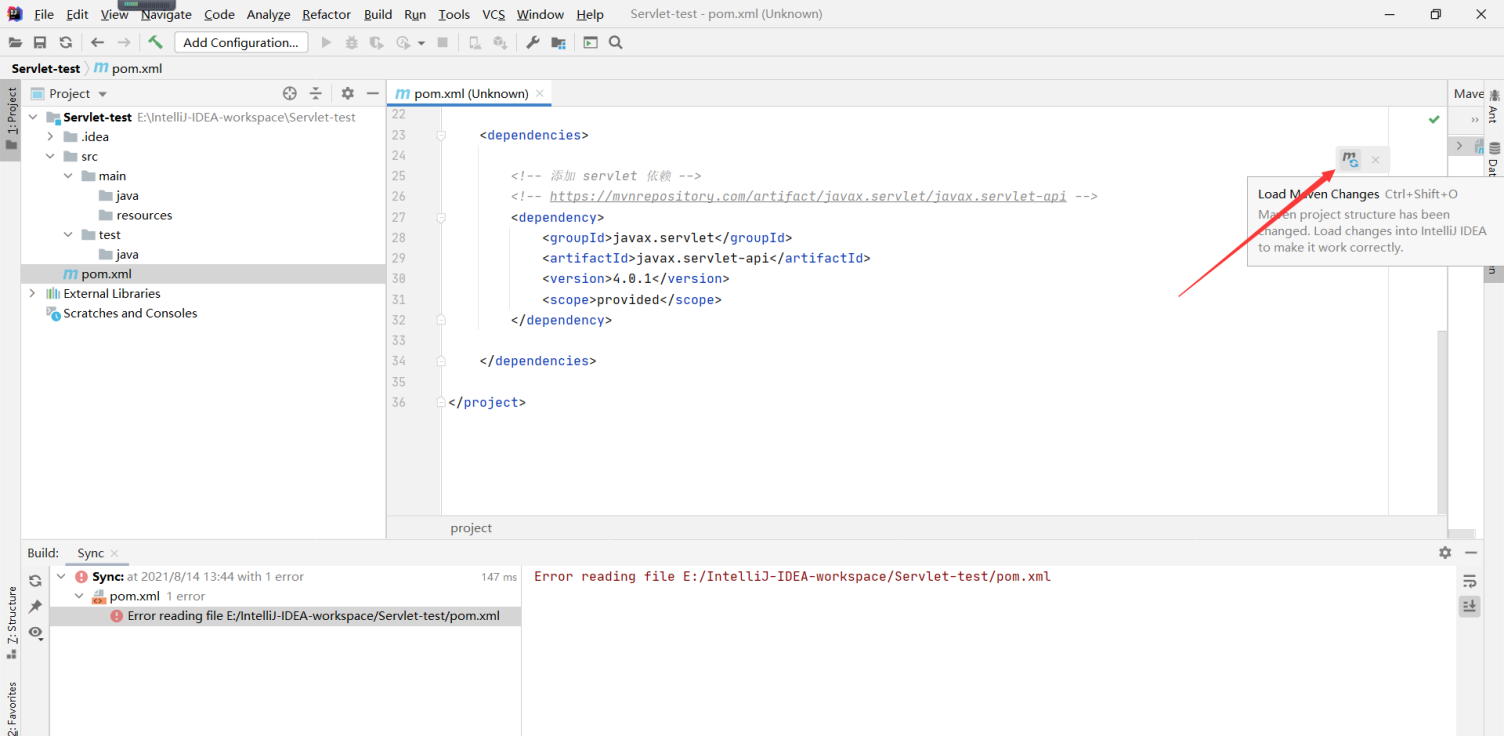1504x736 pixels.
Task: Close the pom.xml editor tab
Action: coord(540,93)
